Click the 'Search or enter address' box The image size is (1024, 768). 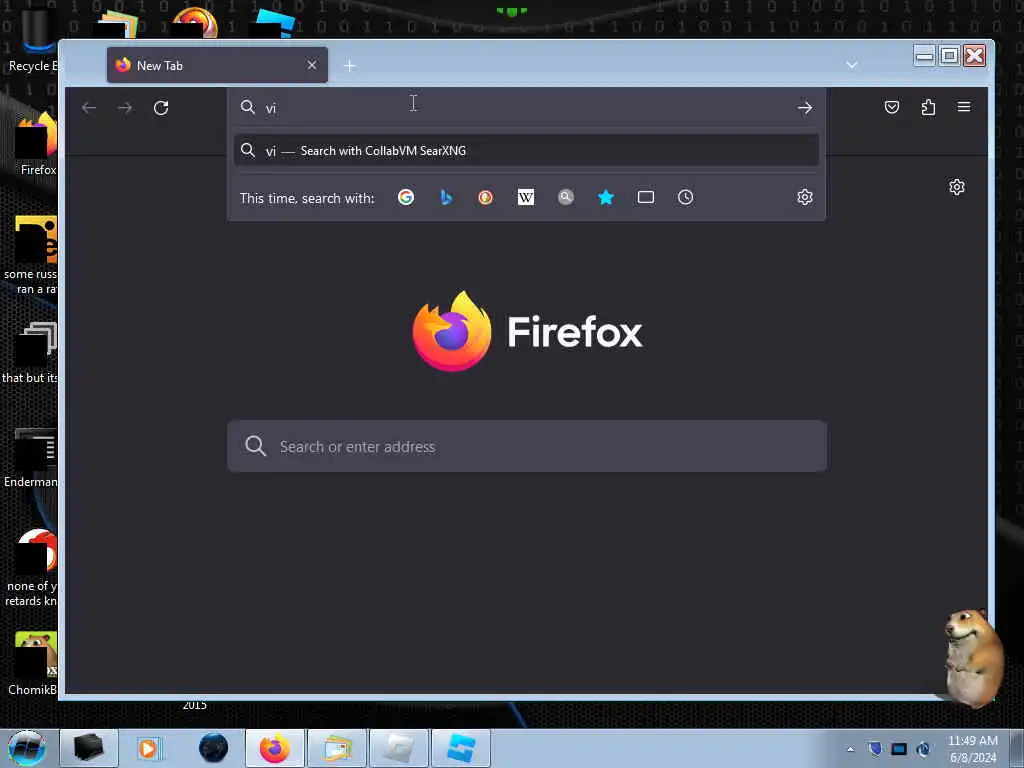(527, 446)
